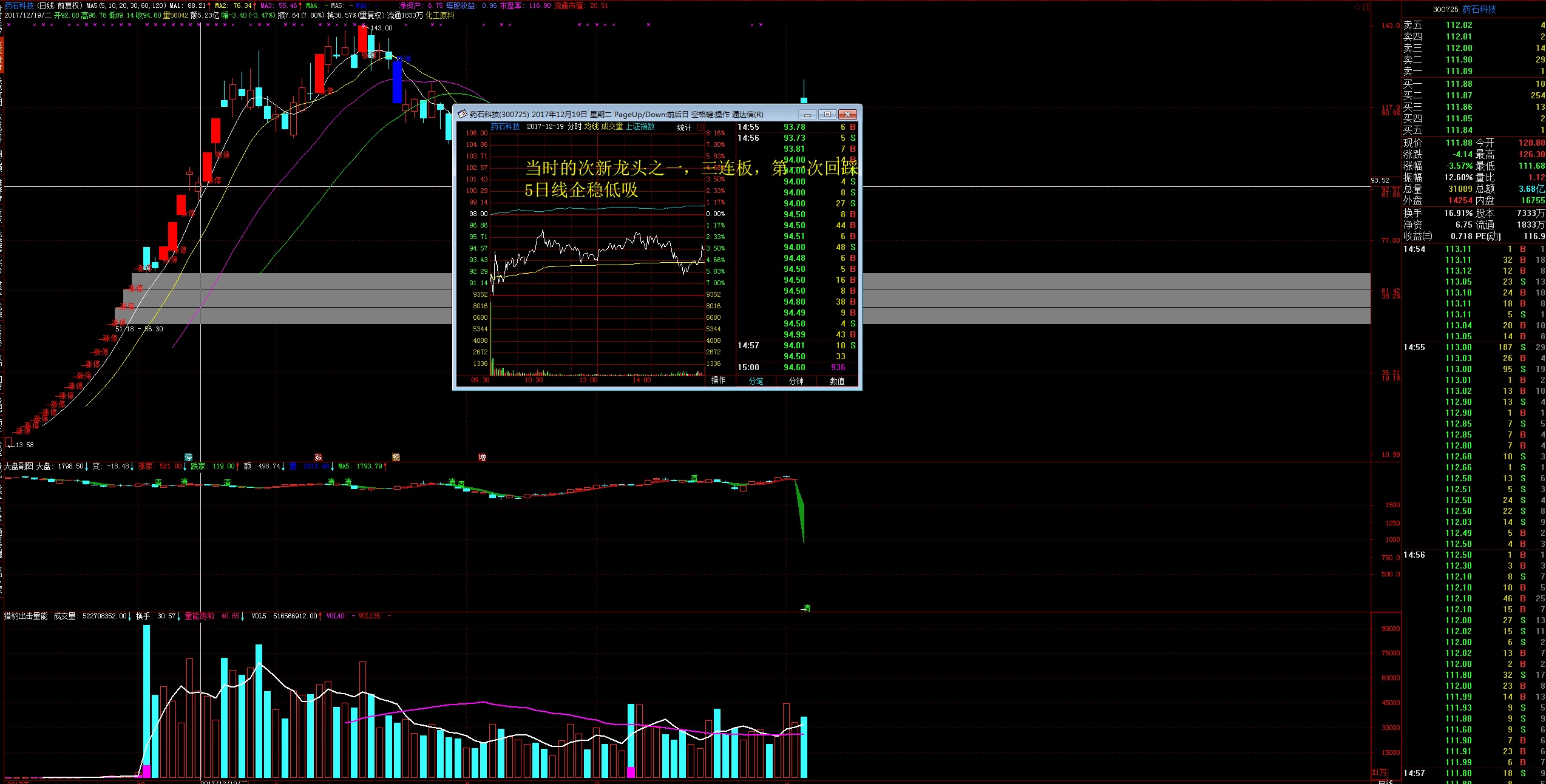Click the 总量 value 31009

(x=1460, y=189)
